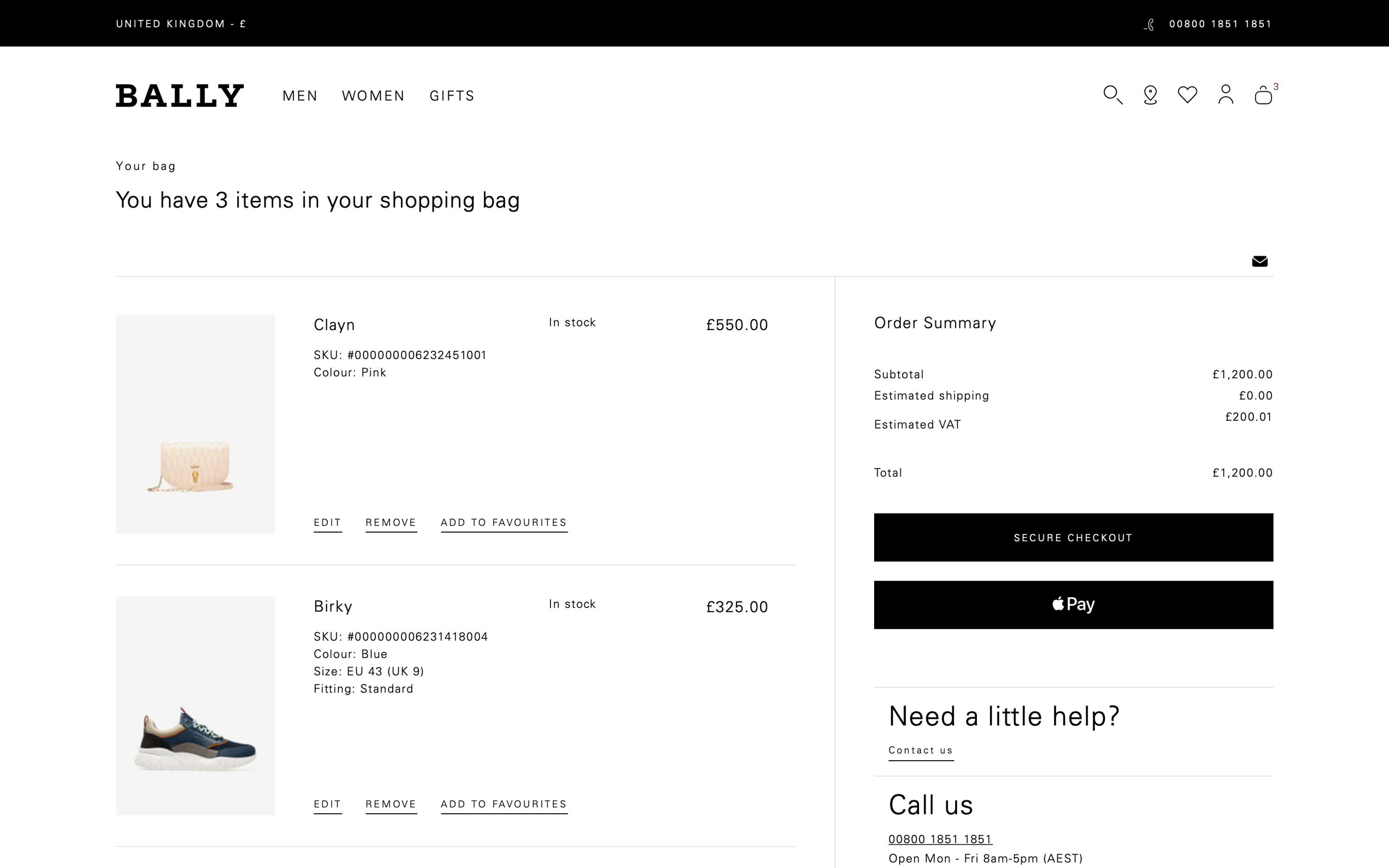Click the Clayn SKU number text
The width and height of the screenshot is (1389, 868).
[400, 355]
